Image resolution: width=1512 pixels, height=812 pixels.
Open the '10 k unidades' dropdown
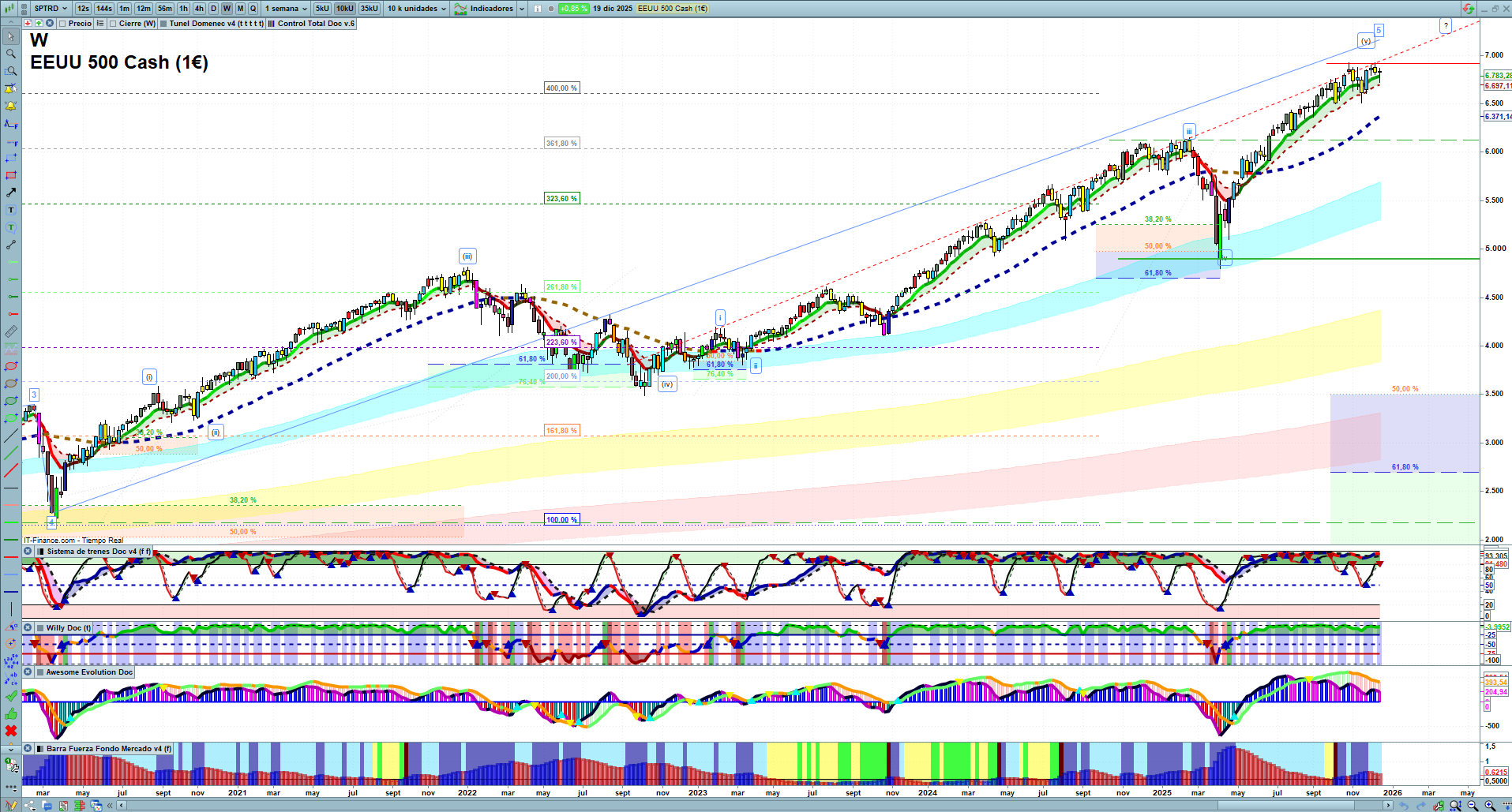[x=417, y=9]
